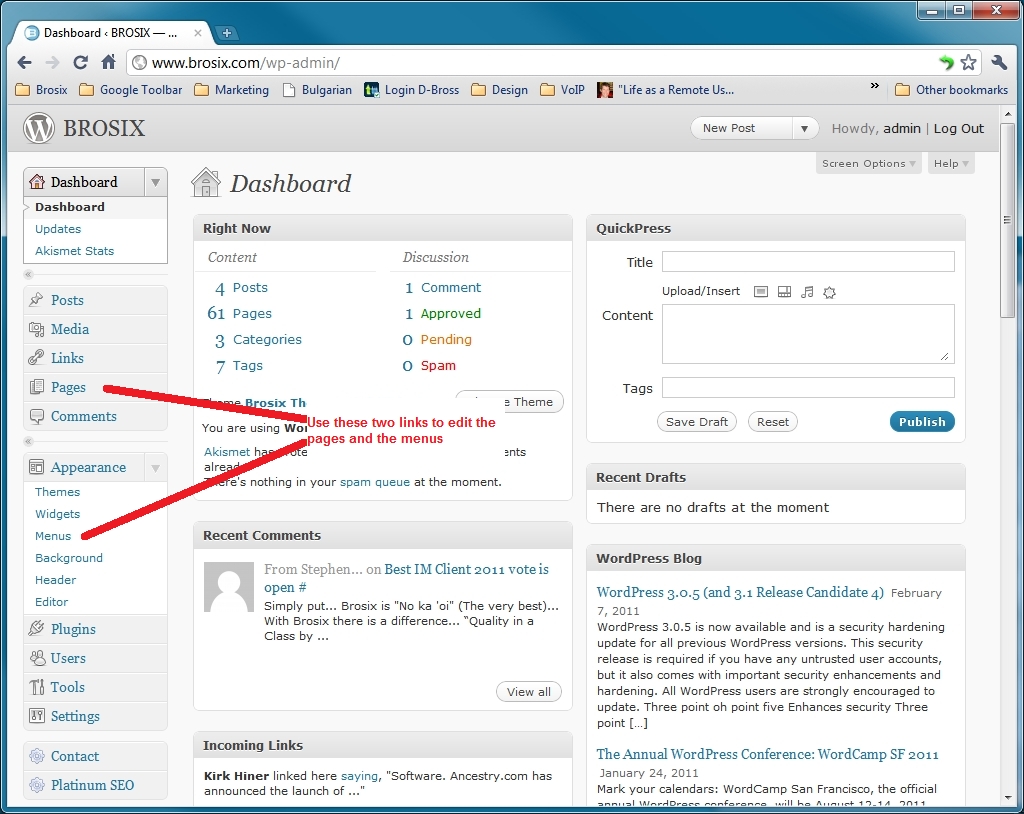1024x814 pixels.
Task: Collapse sidebar using upper double-arrow
Action: (x=28, y=274)
